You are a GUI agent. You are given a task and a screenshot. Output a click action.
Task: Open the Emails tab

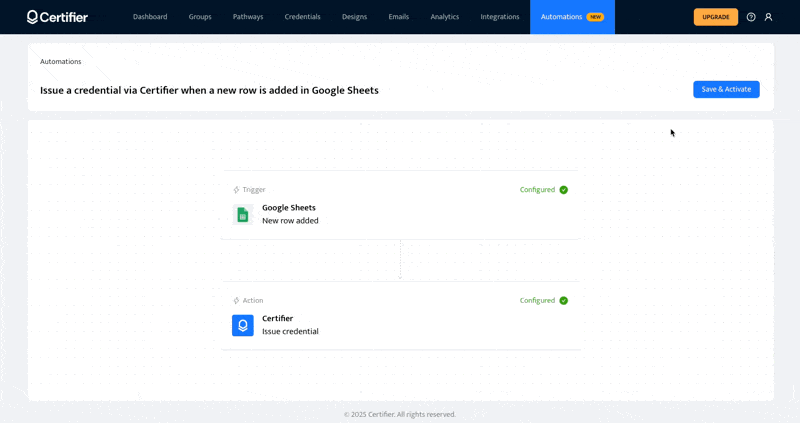coord(398,17)
